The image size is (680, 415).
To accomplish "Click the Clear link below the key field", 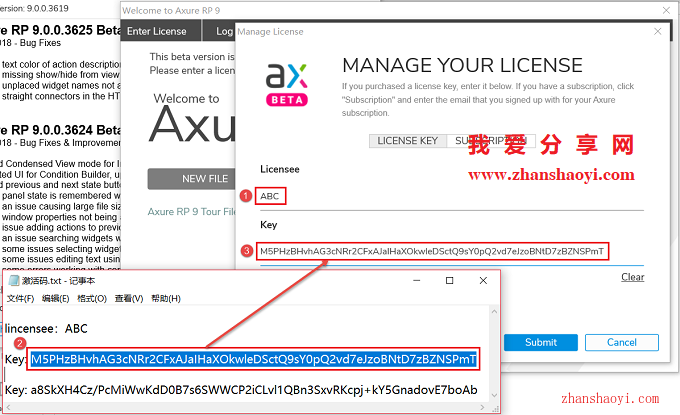I will pos(632,277).
